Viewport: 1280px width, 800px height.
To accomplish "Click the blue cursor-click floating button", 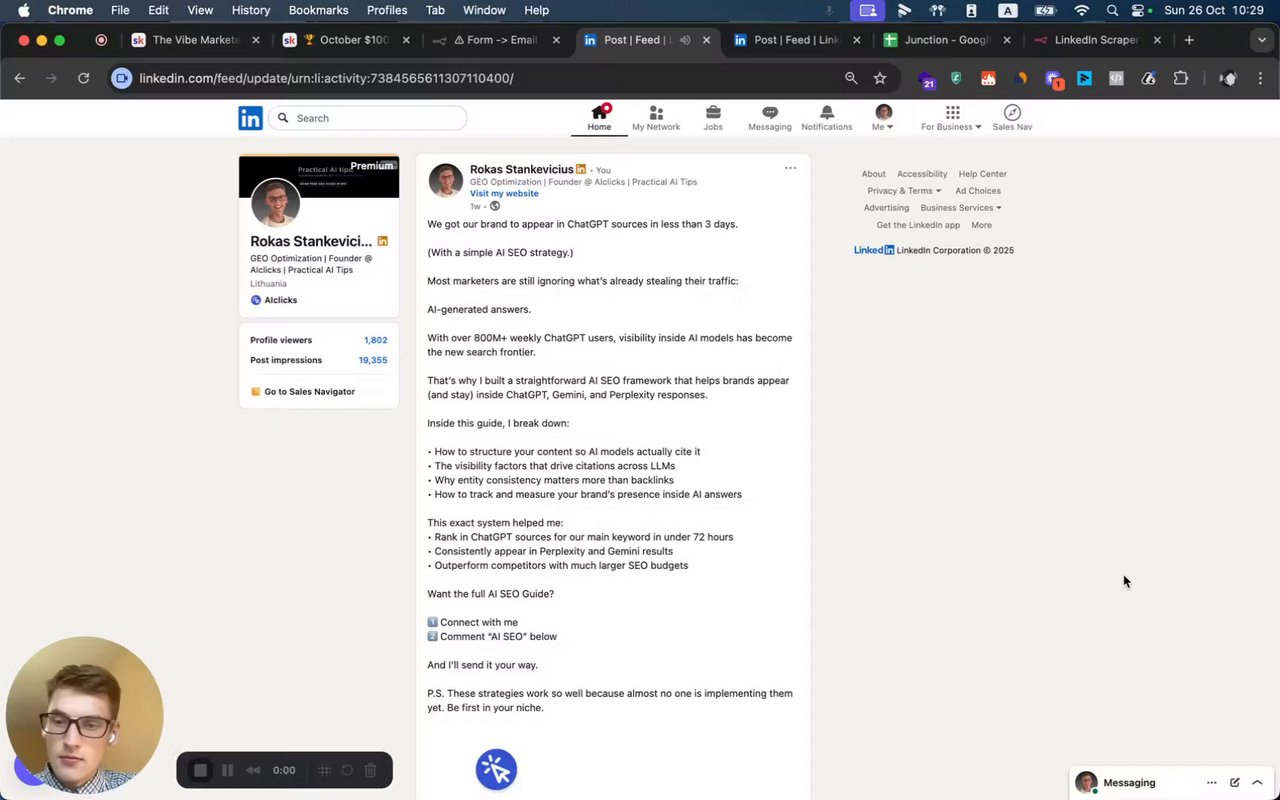I will [496, 769].
